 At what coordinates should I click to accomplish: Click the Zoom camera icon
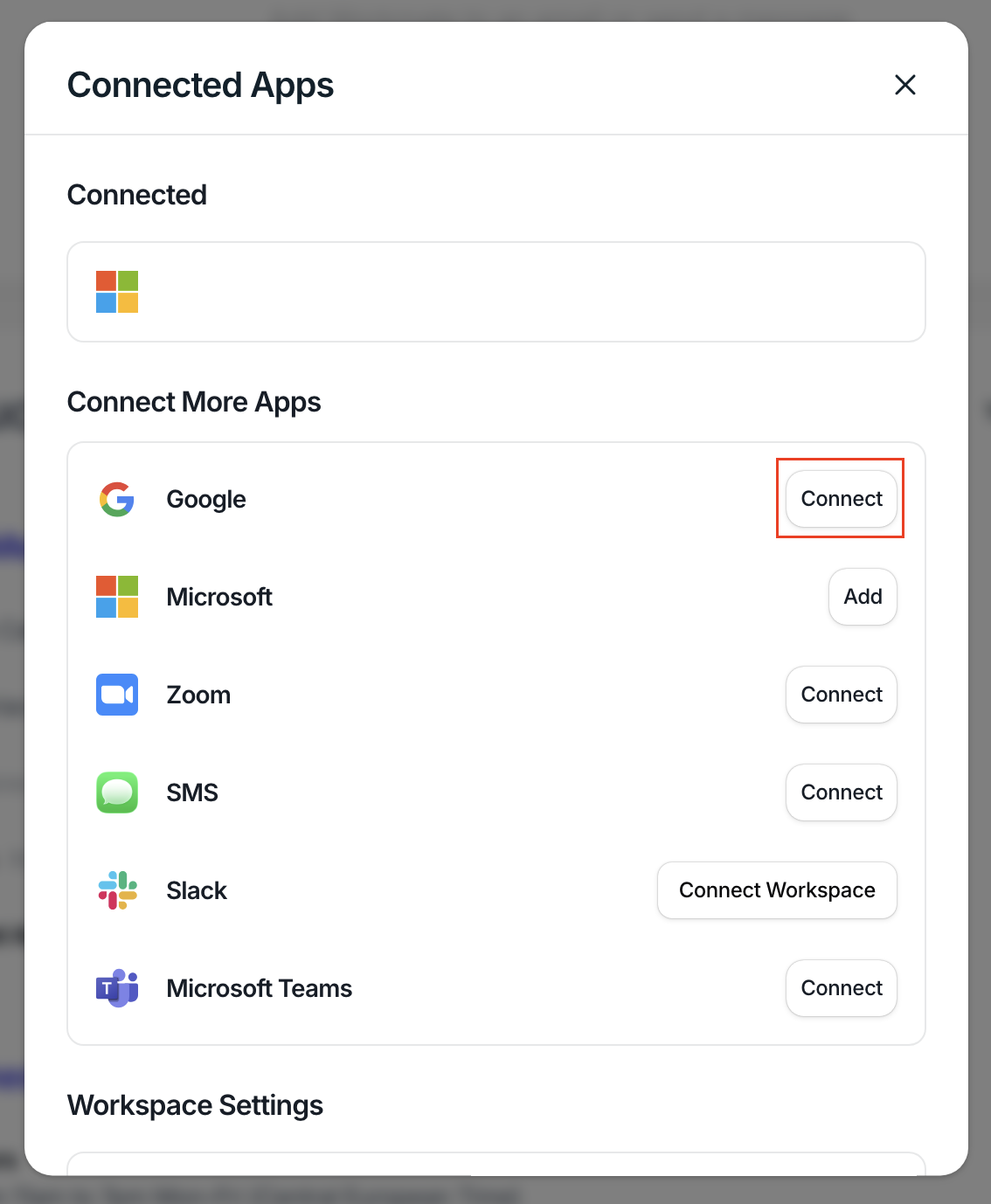117,695
